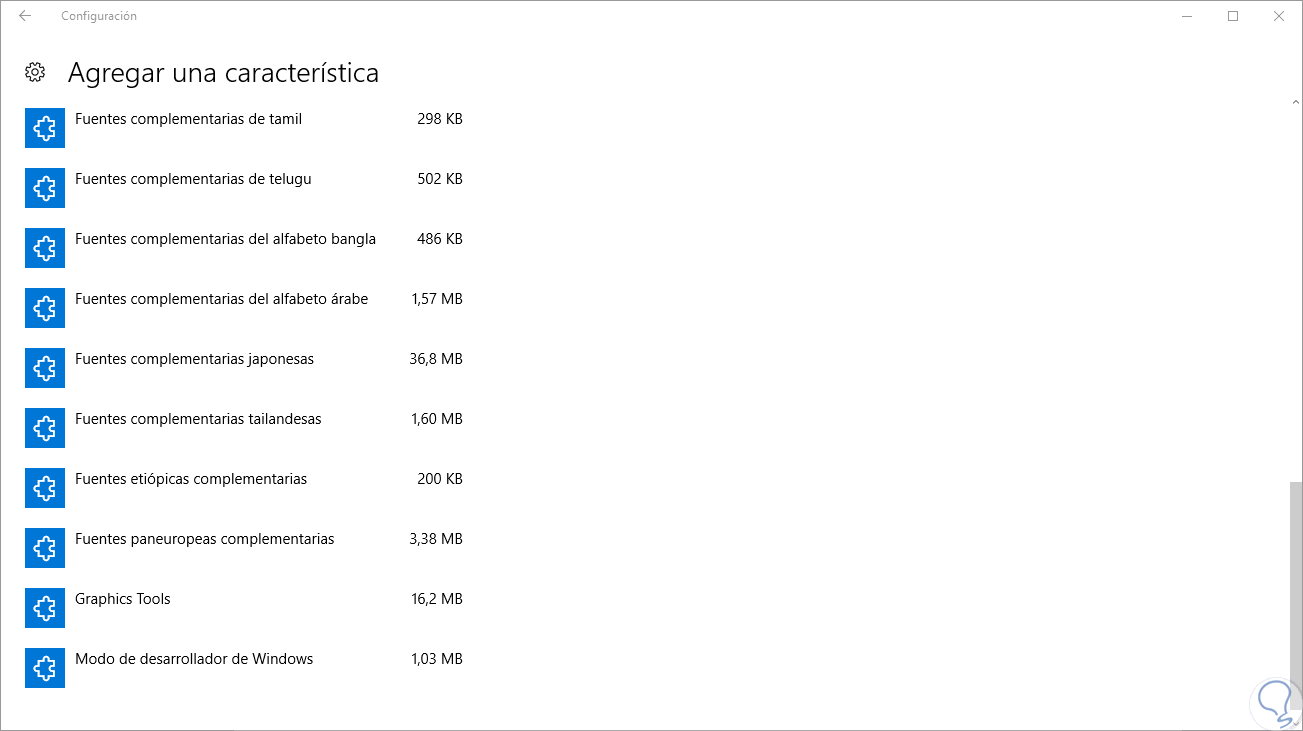The image size is (1303, 731).
Task: Choose Fuentes paneuropeas complementarias feature
Action: (x=204, y=539)
